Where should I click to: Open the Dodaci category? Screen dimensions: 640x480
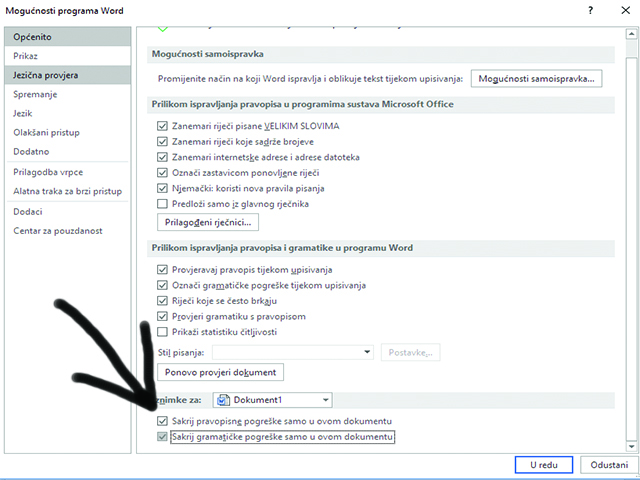pos(68,212)
